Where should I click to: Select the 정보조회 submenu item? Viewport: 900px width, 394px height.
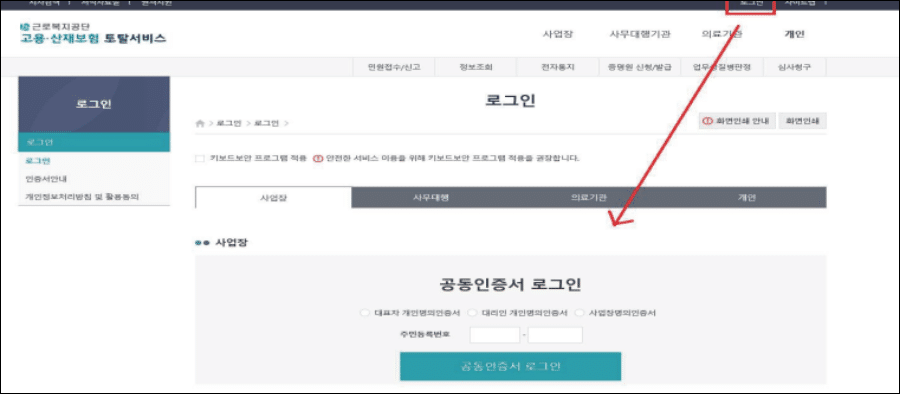tap(476, 67)
